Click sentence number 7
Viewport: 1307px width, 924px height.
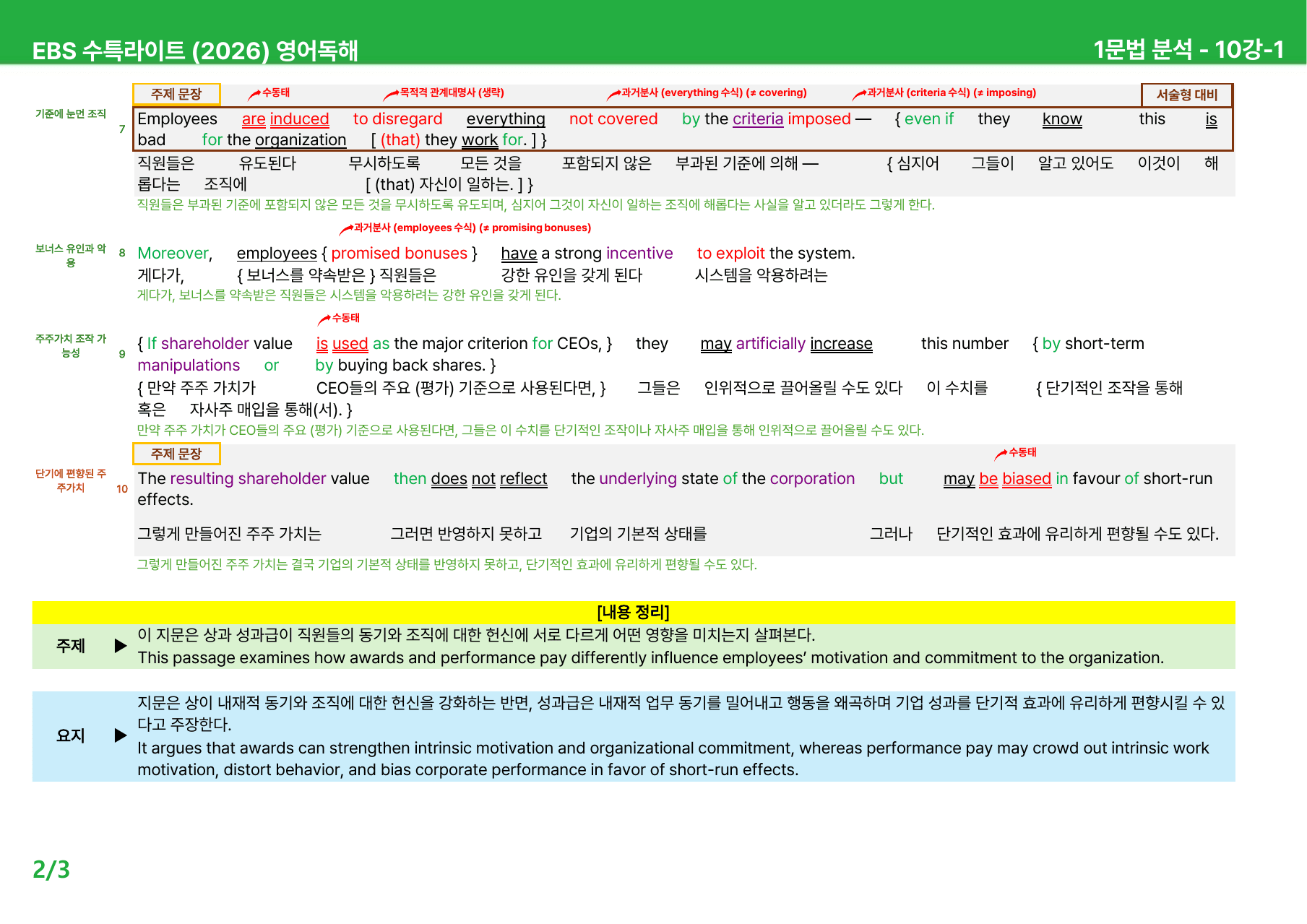click(x=122, y=129)
